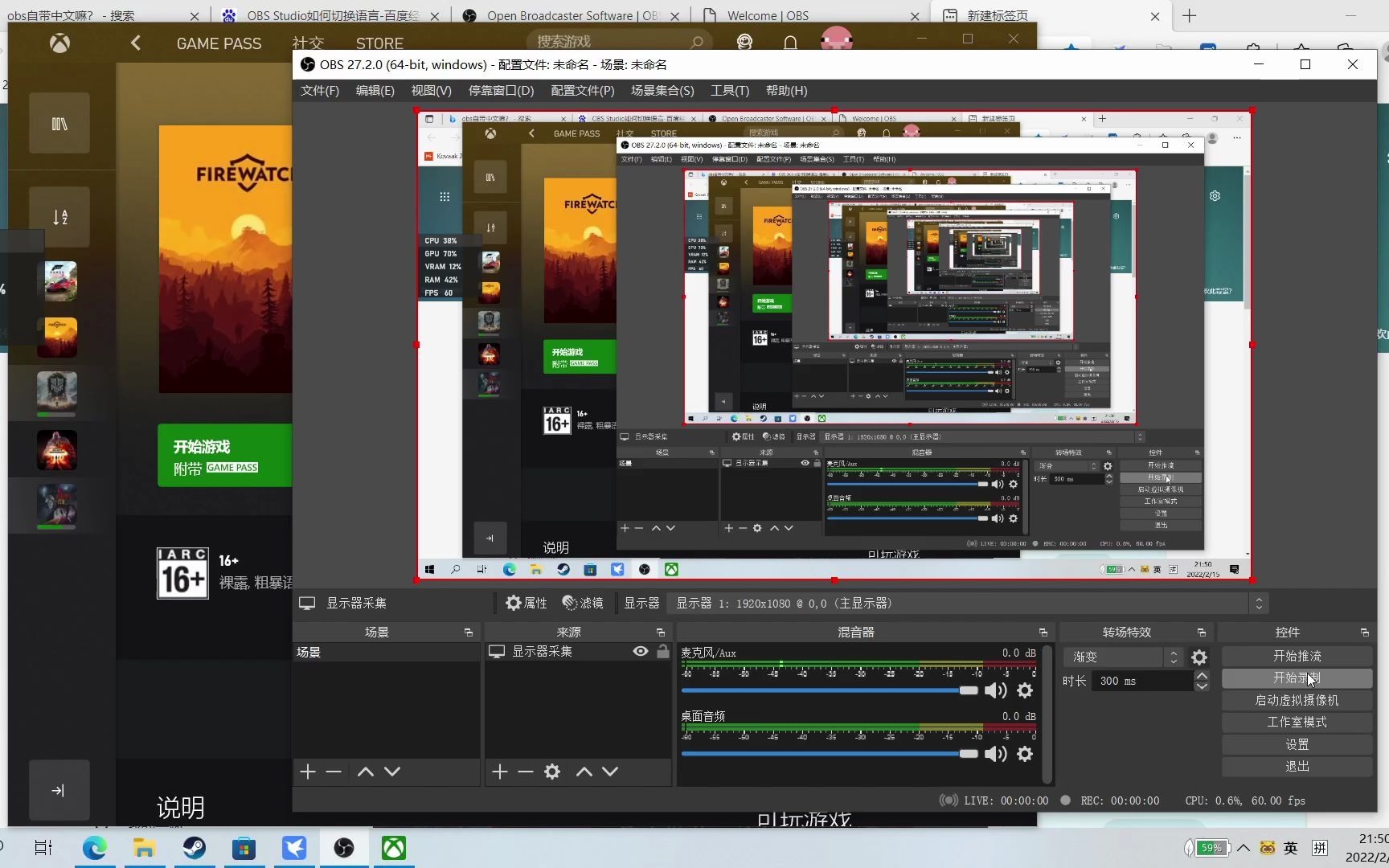Image resolution: width=1389 pixels, height=868 pixels.
Task: Open 工具(T) menu
Action: [730, 91]
